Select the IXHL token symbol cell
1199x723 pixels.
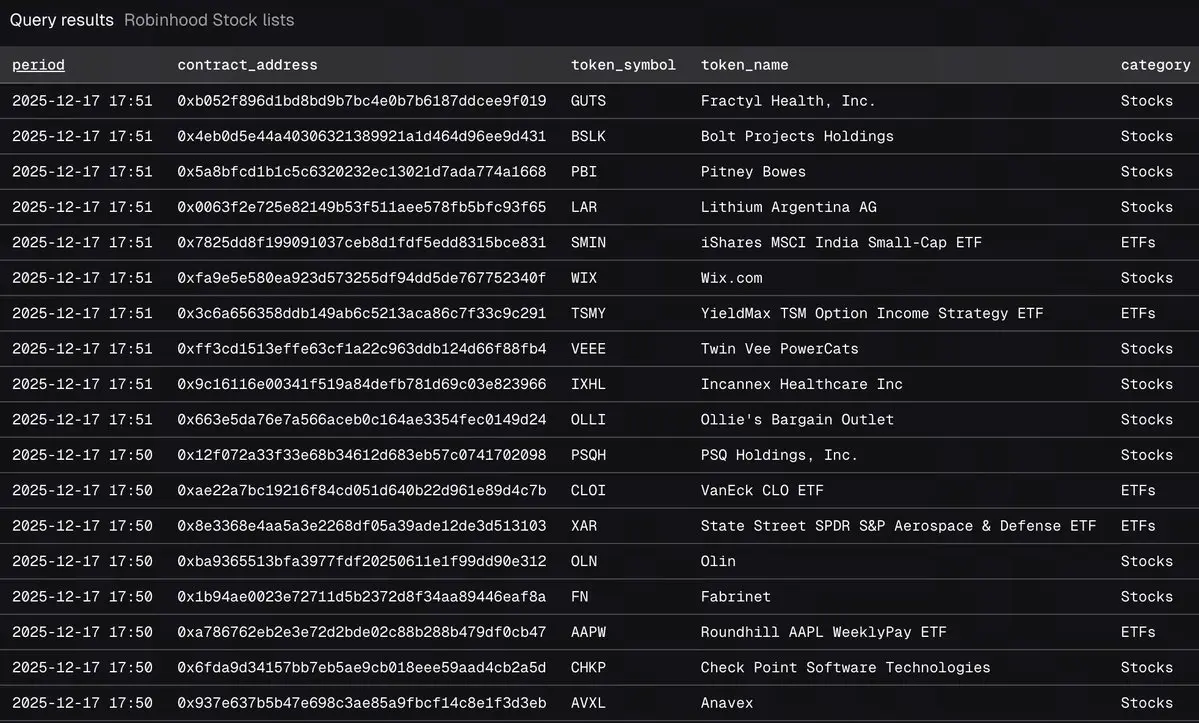pyautogui.click(x=588, y=384)
